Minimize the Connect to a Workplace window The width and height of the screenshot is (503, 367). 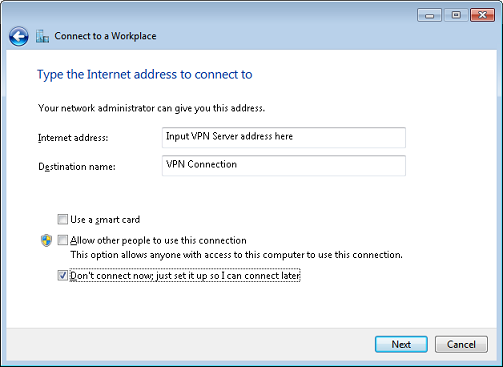tap(429, 15)
